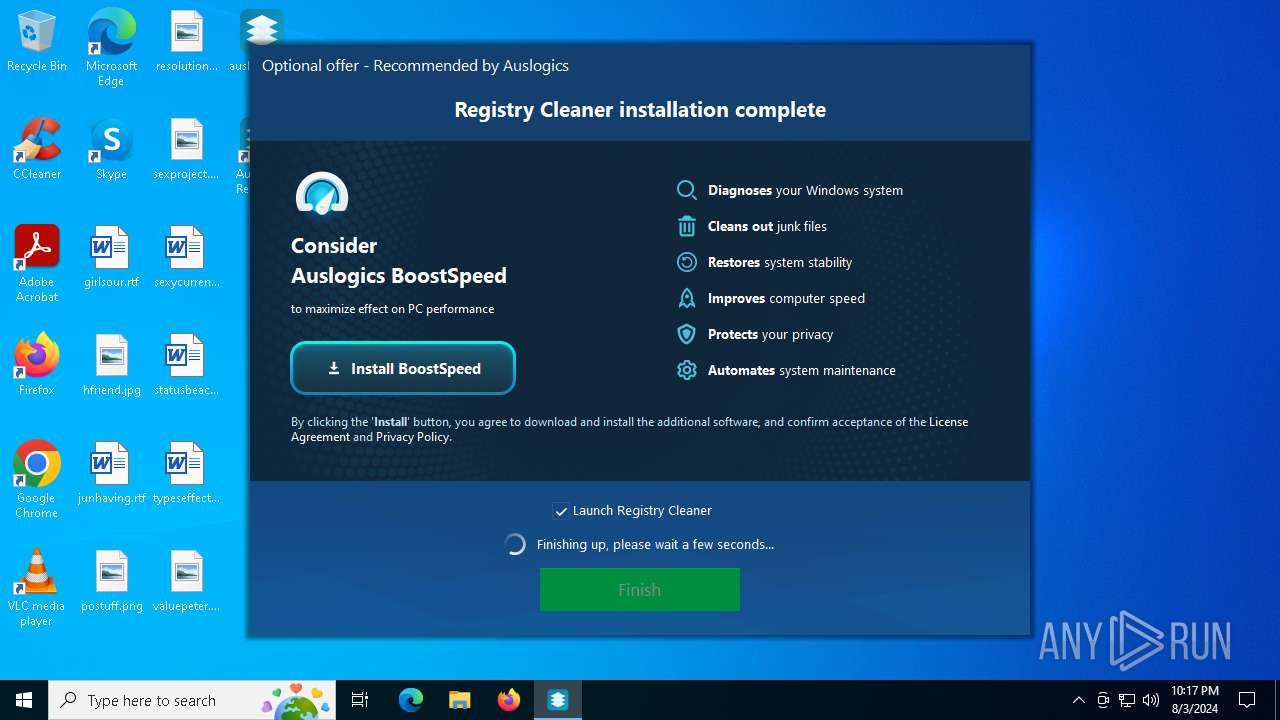The image size is (1280, 720).
Task: Click the BoostSpeed speedometer logo
Action: [322, 194]
